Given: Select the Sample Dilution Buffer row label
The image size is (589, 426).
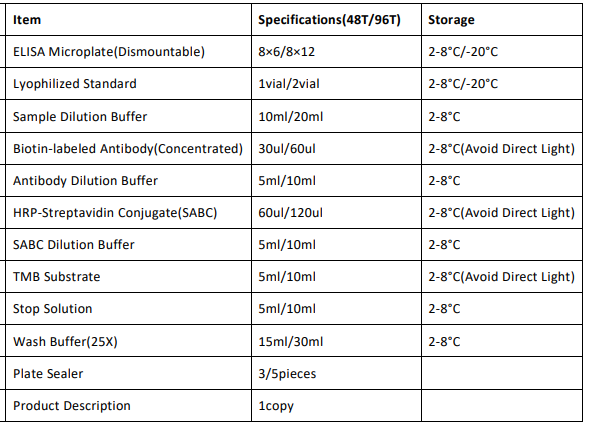Looking at the screenshot, I should (x=80, y=116).
